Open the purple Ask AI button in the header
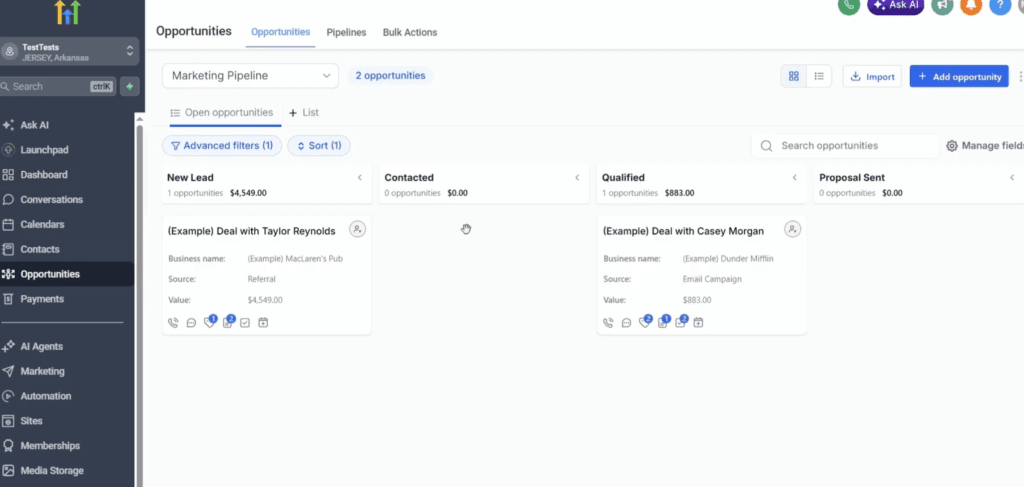 click(x=895, y=5)
